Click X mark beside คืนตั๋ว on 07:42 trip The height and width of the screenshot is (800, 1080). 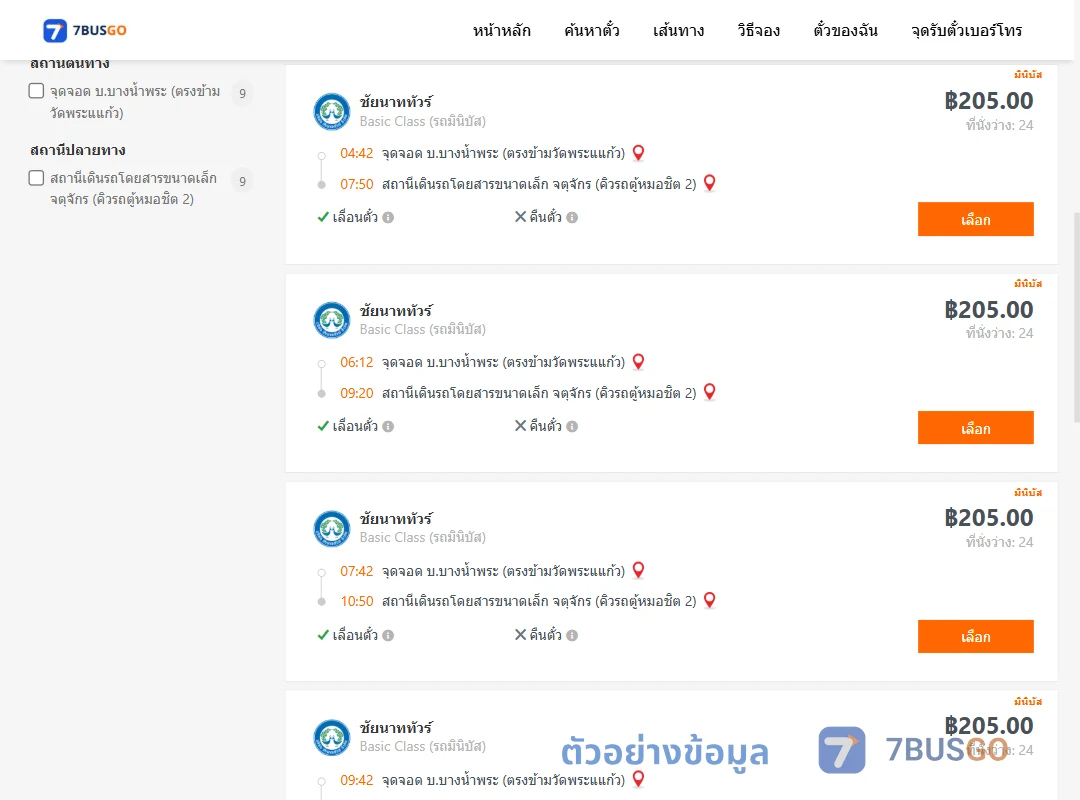pyautogui.click(x=521, y=635)
